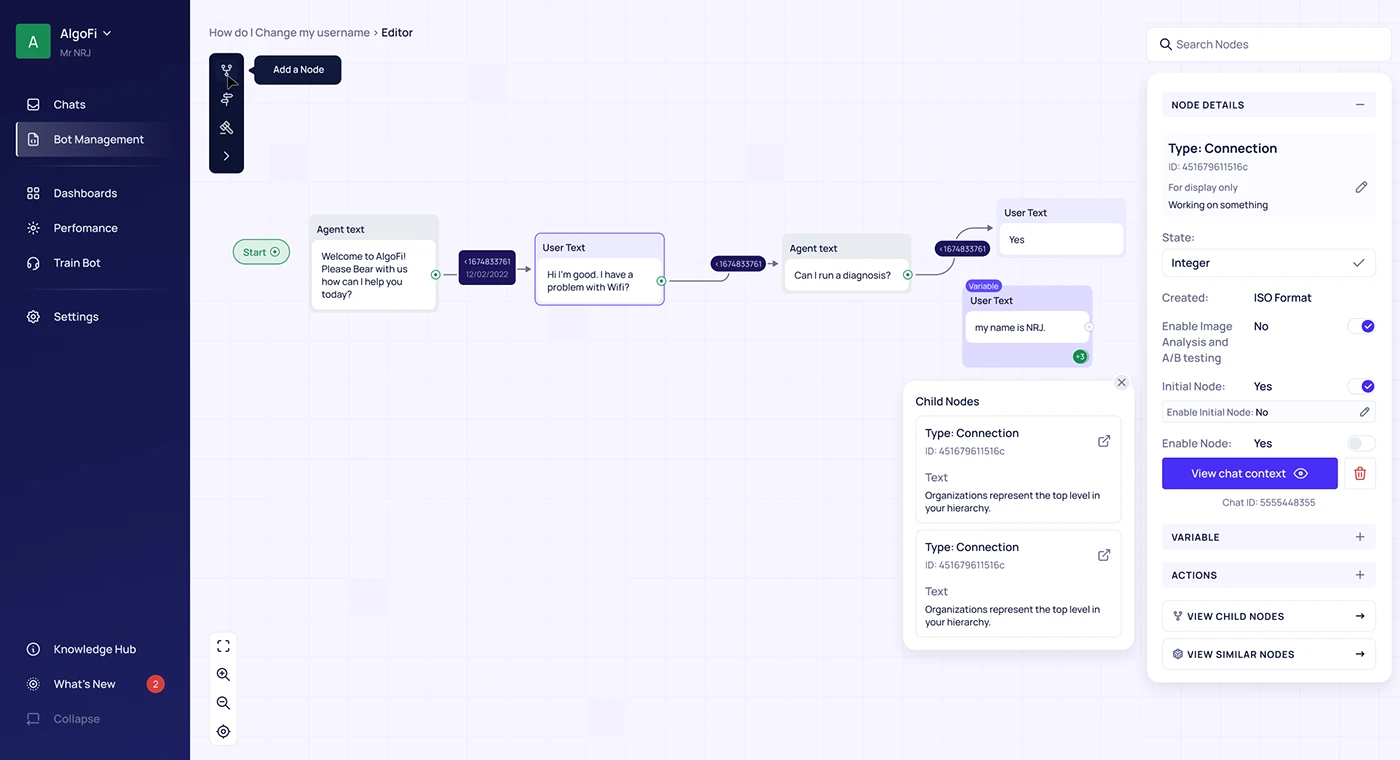Click View Similar Nodes button
Screen dimensions: 1400x760
pyautogui.click(x=1269, y=654)
